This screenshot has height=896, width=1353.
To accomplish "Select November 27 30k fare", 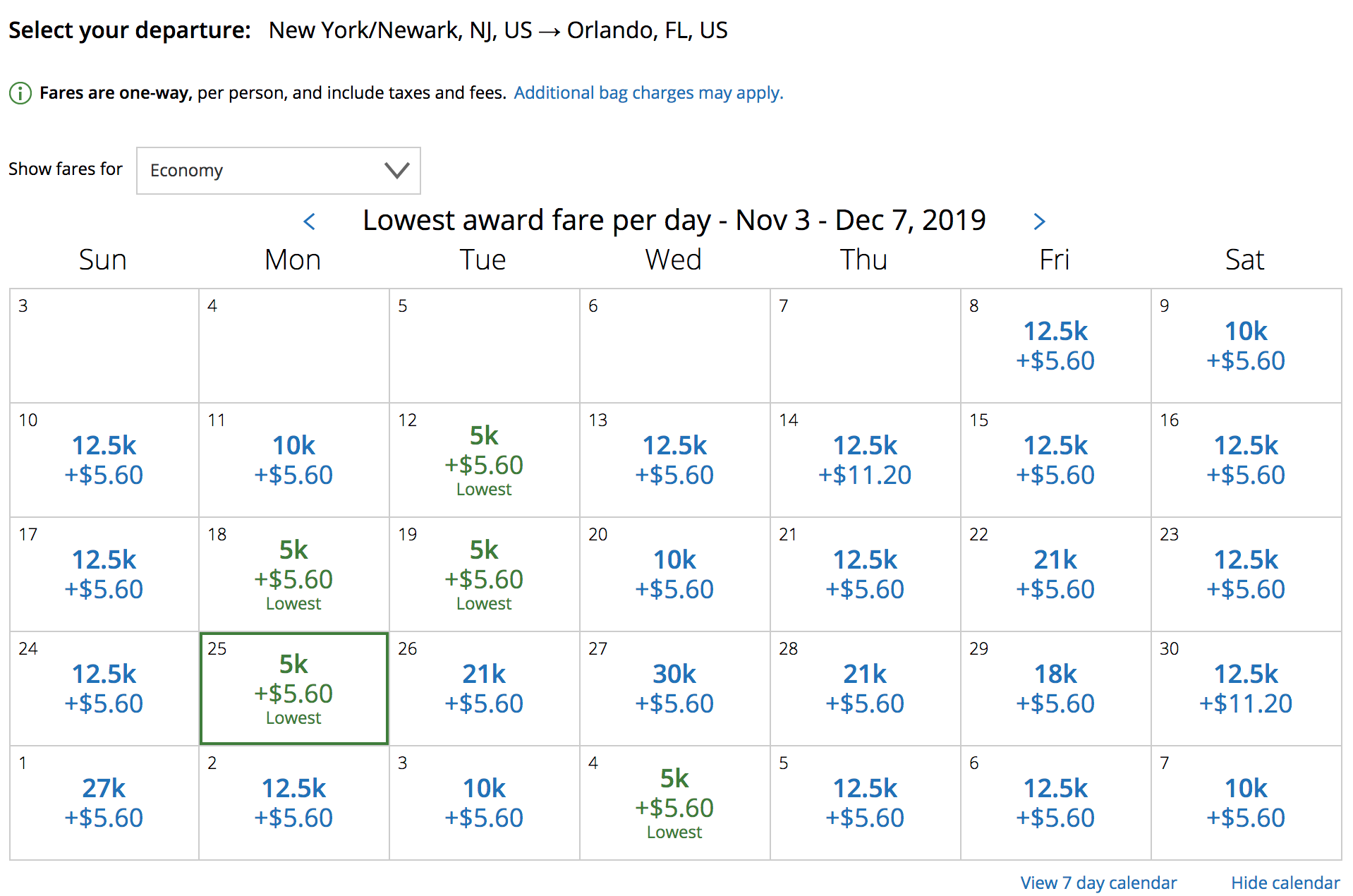I will (x=675, y=689).
